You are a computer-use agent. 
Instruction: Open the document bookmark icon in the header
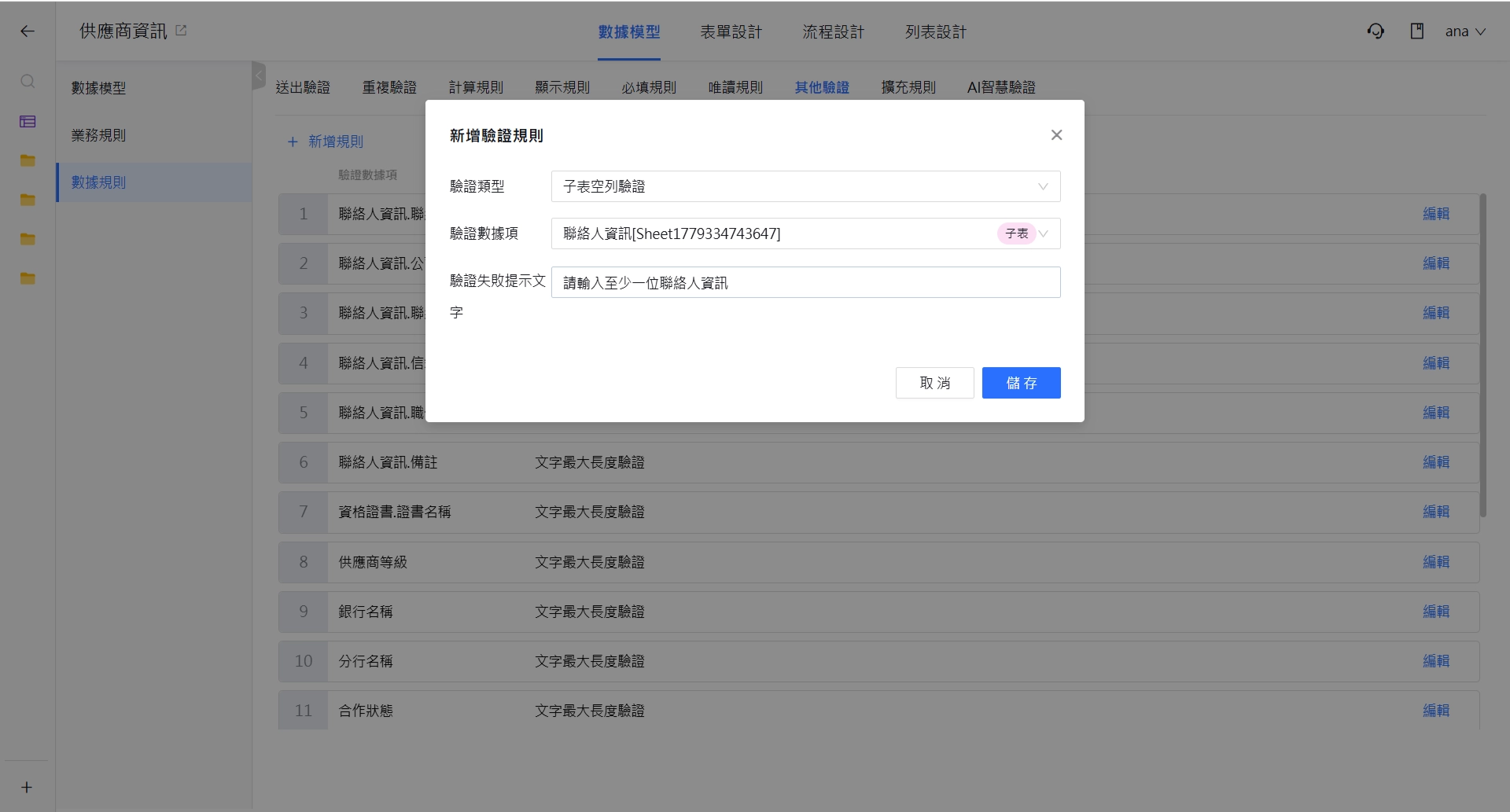[x=1417, y=31]
